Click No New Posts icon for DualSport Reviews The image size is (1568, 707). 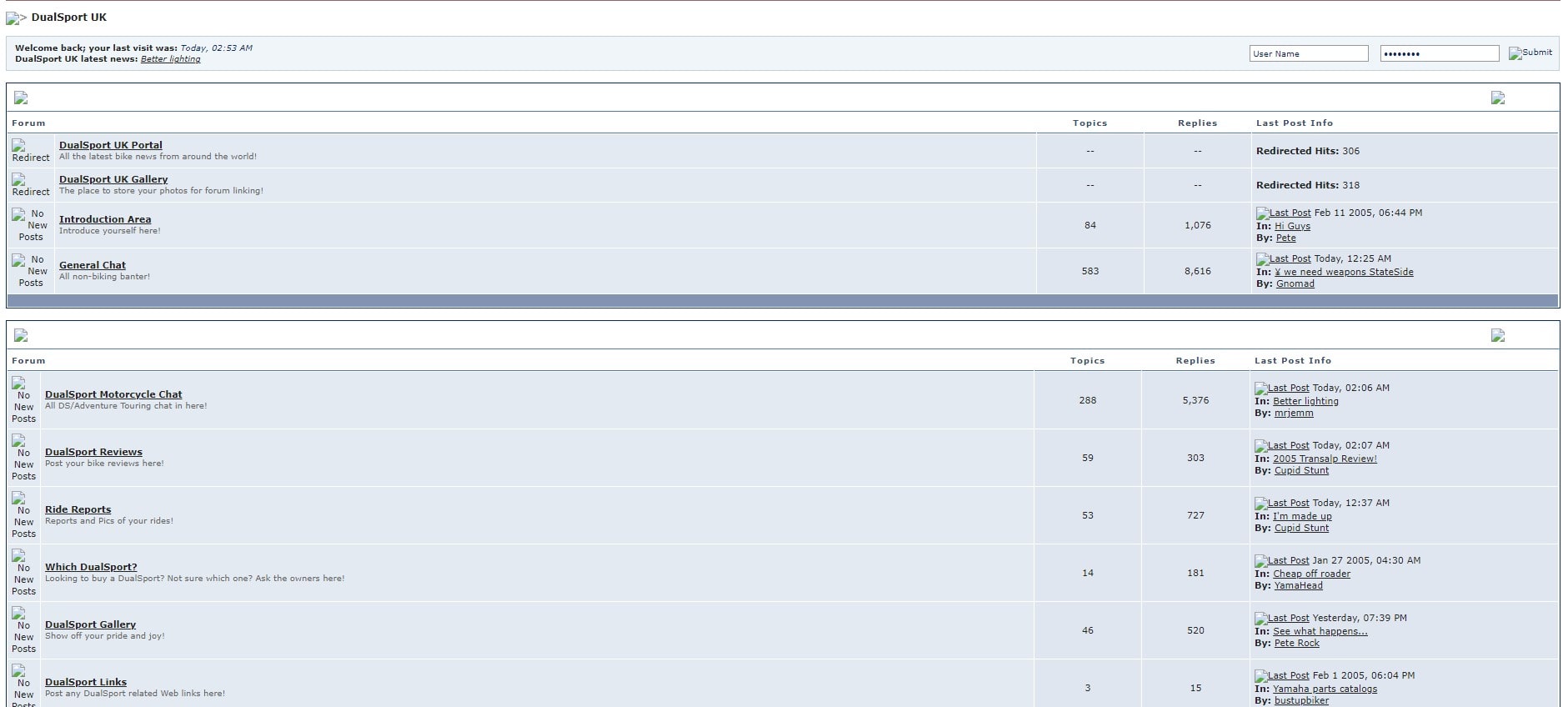(x=23, y=458)
